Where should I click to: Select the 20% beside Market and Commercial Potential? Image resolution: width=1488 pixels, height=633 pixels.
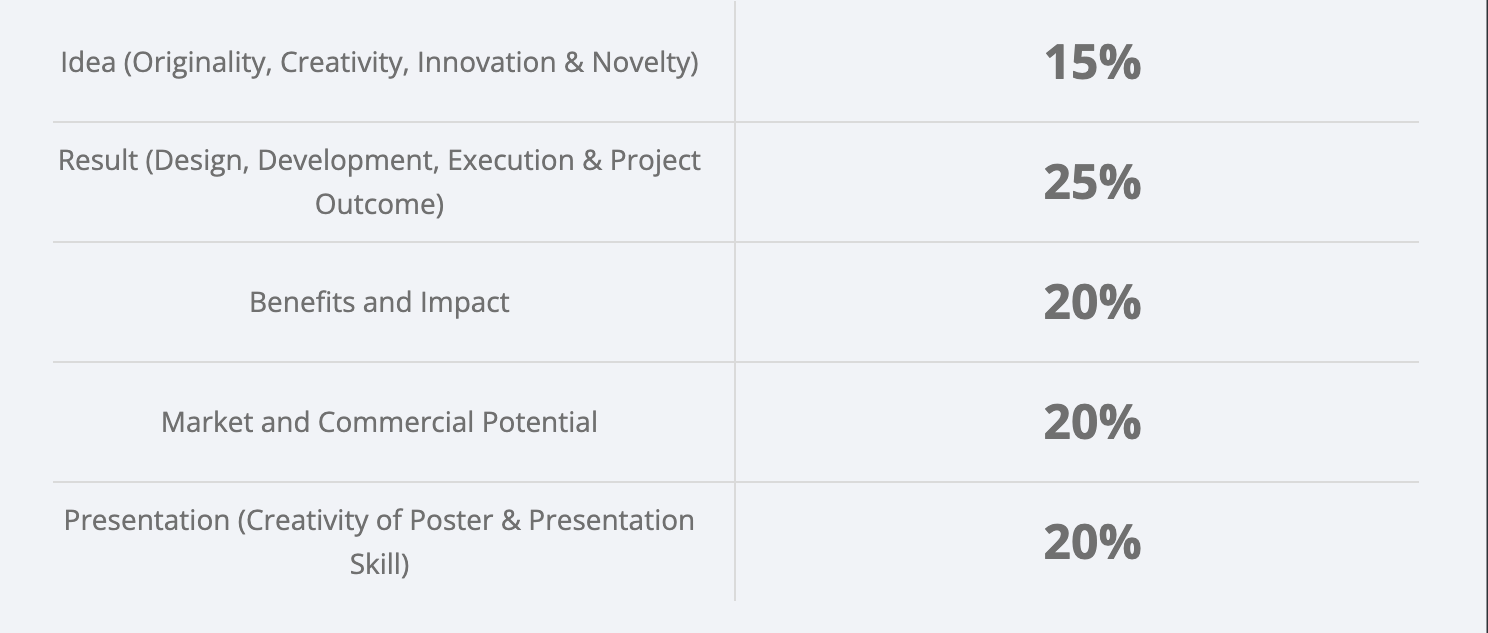[1092, 422]
